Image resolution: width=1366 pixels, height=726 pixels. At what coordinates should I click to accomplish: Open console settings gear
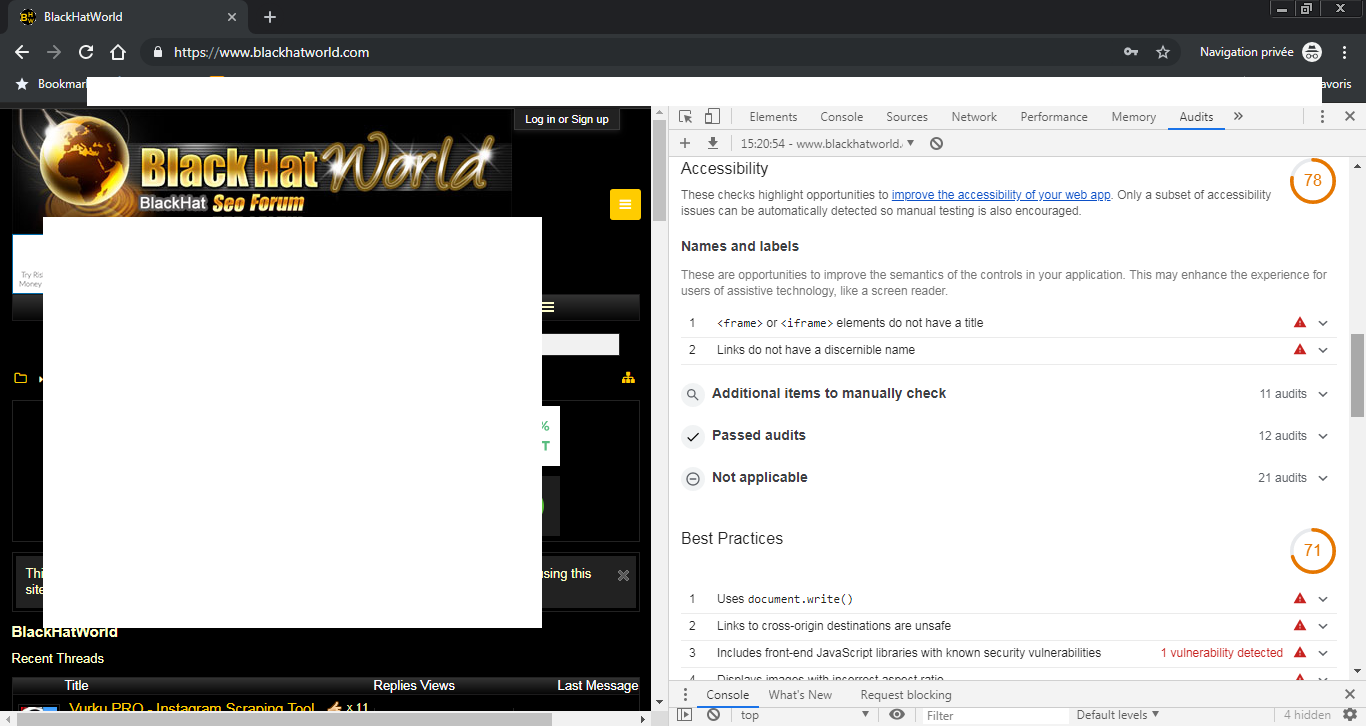pos(1349,715)
